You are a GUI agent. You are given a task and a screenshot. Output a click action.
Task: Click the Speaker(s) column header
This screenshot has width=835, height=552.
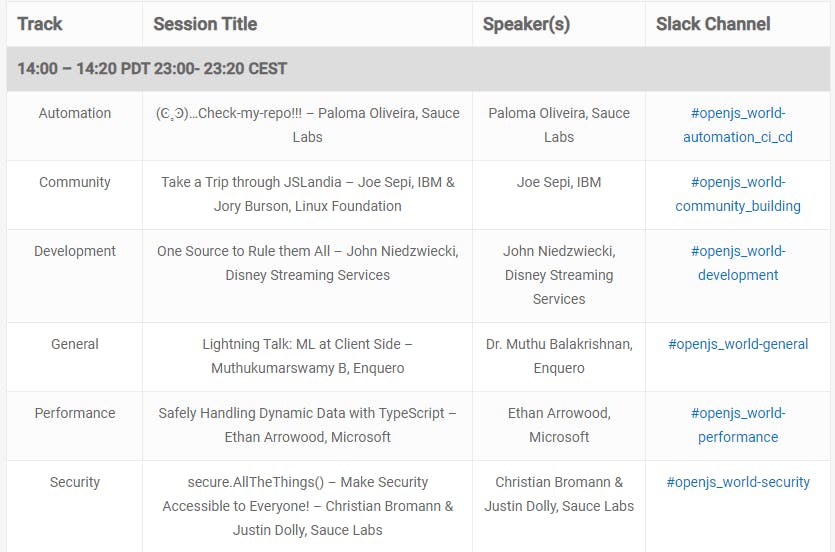[x=526, y=24]
